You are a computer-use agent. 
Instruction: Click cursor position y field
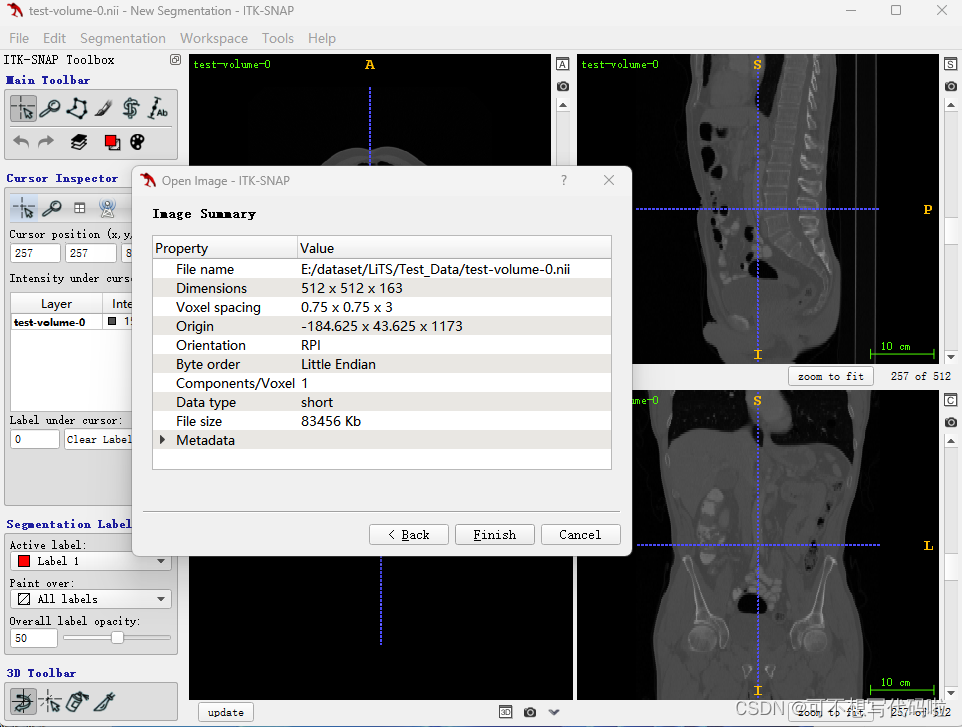pos(91,253)
